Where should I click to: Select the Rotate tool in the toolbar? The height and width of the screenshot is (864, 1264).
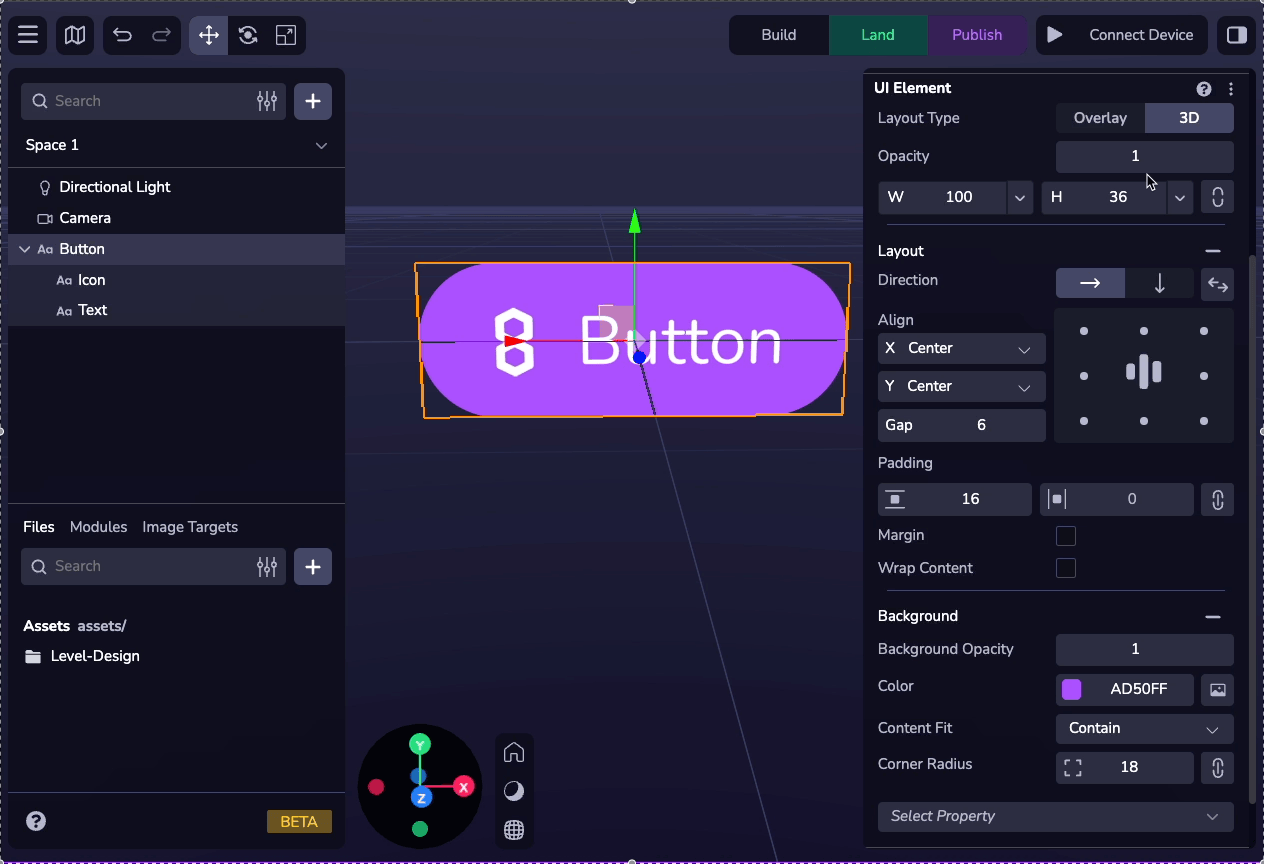pos(246,35)
